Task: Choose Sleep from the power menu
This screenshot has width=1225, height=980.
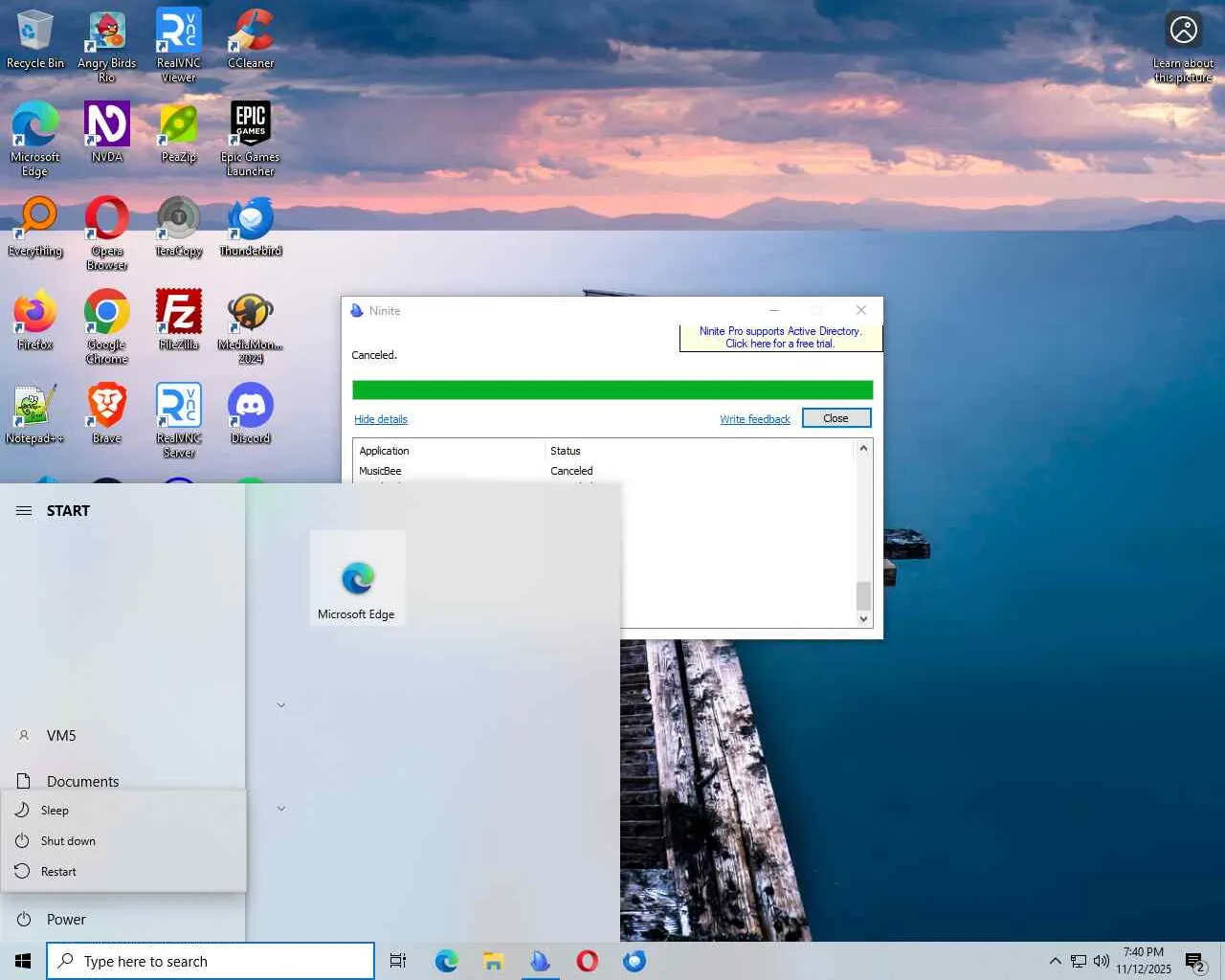Action: click(x=123, y=810)
